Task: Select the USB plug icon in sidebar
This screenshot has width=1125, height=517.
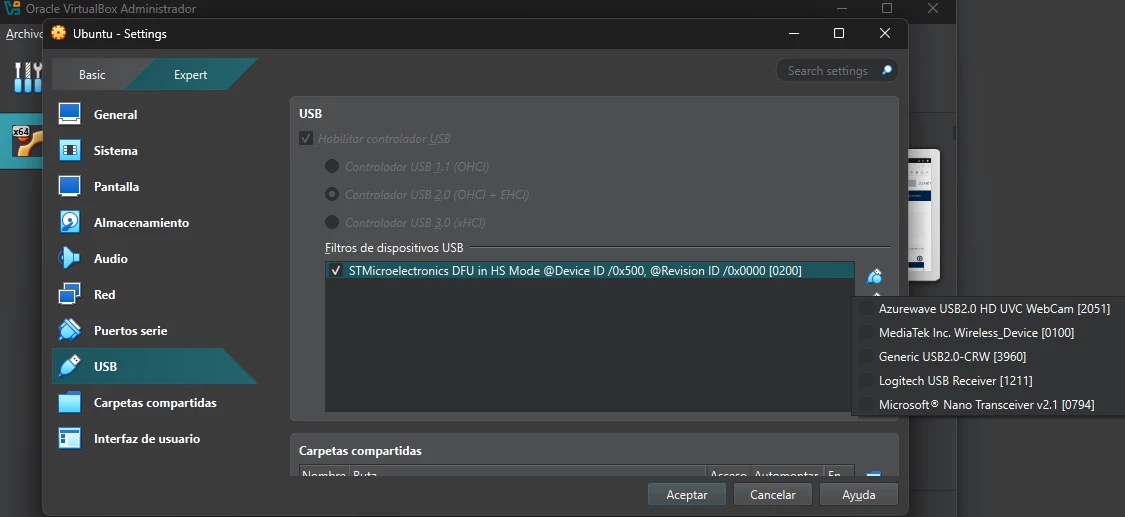Action: coord(70,366)
